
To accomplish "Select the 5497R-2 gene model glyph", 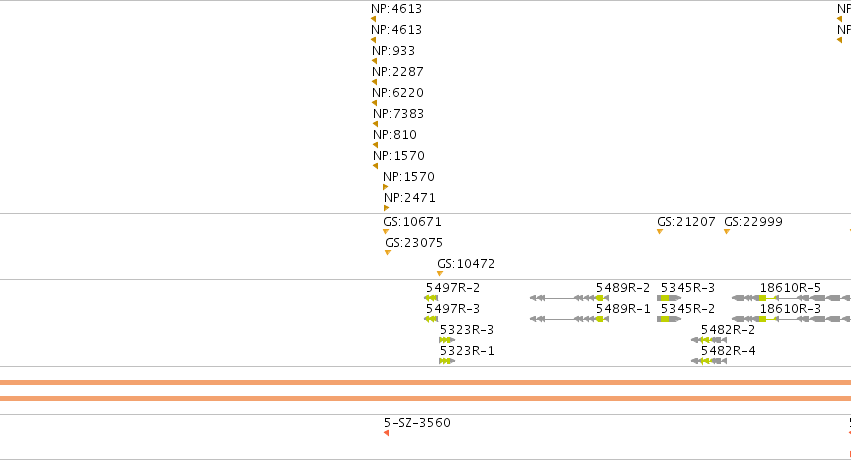I will tap(431, 298).
